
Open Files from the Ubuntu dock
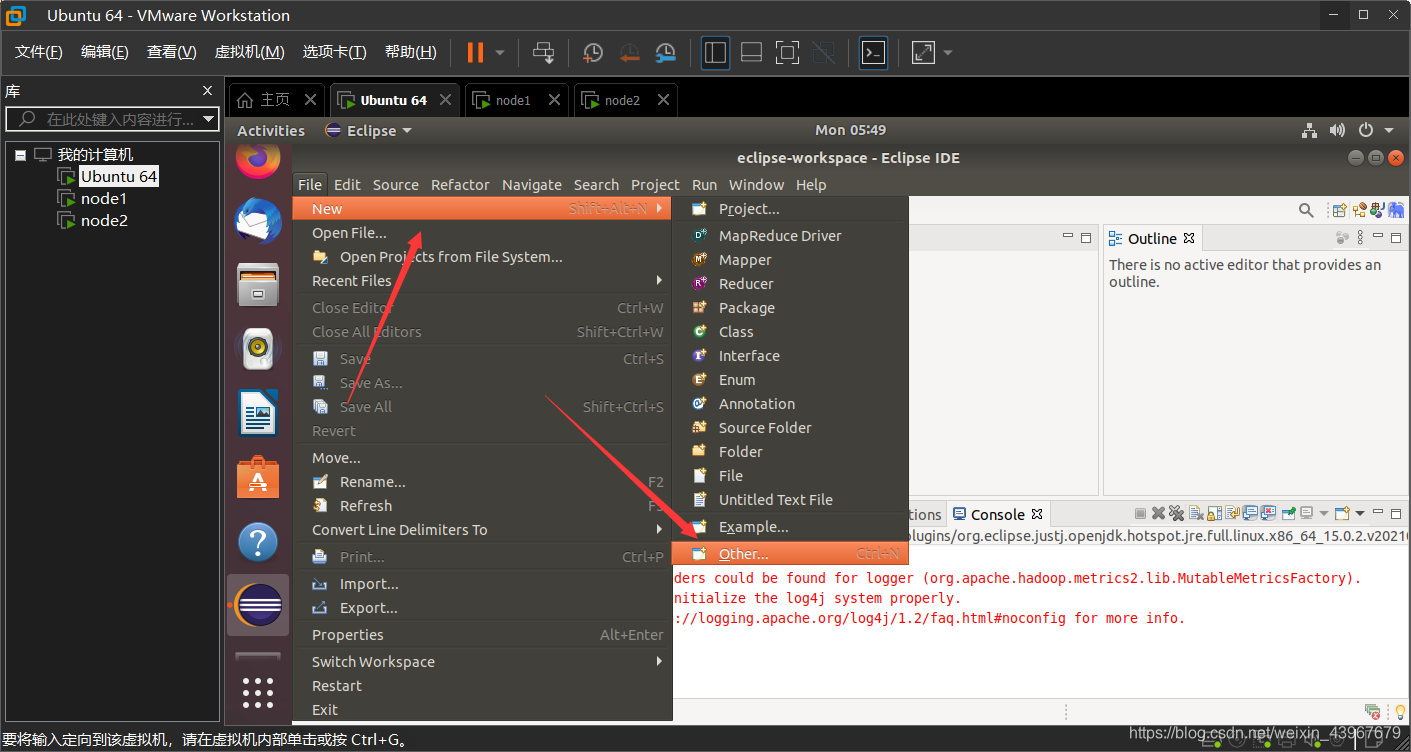pyautogui.click(x=258, y=284)
